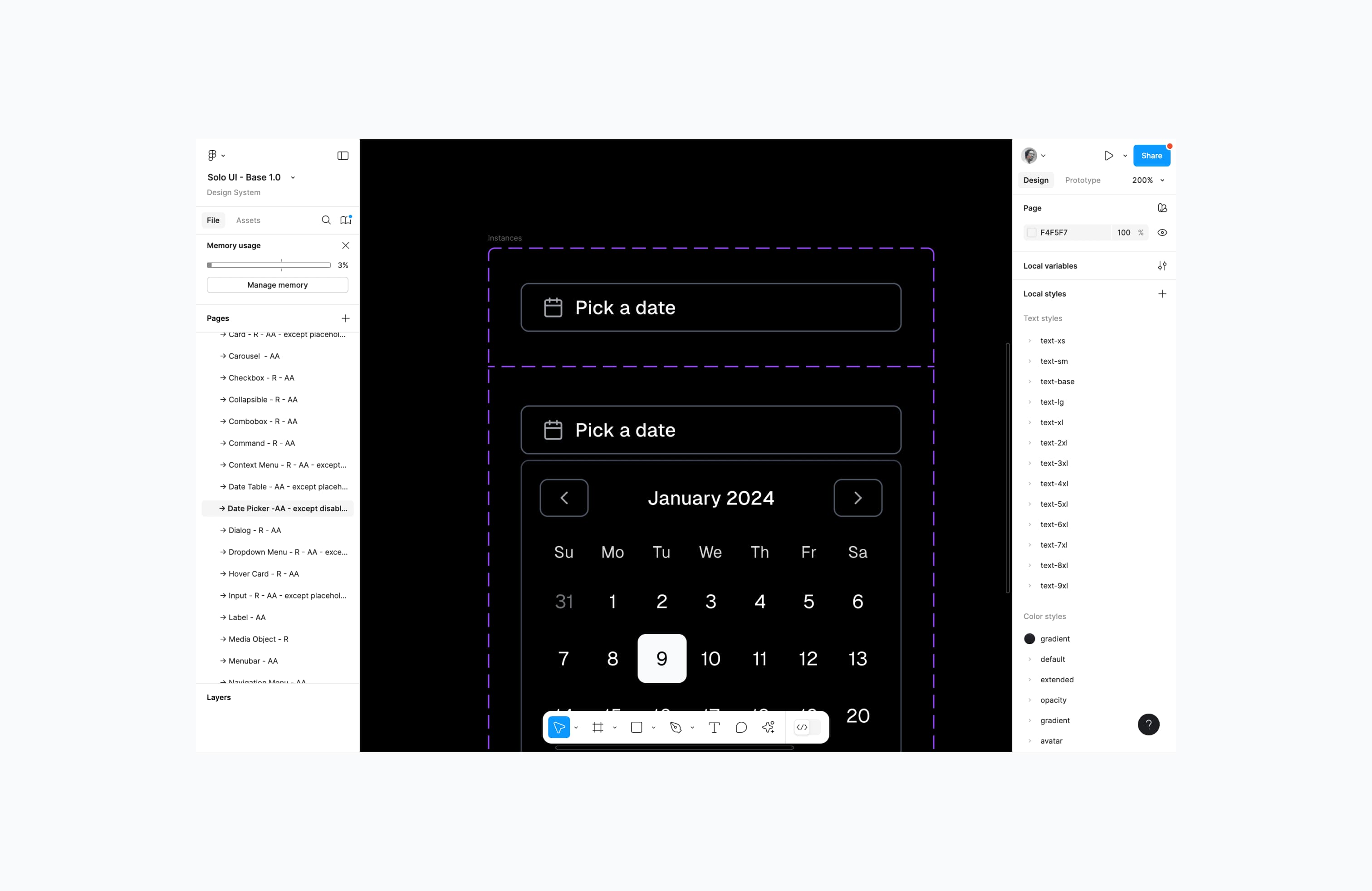
Task: Click the Date Picker page in layers panel
Action: (282, 508)
